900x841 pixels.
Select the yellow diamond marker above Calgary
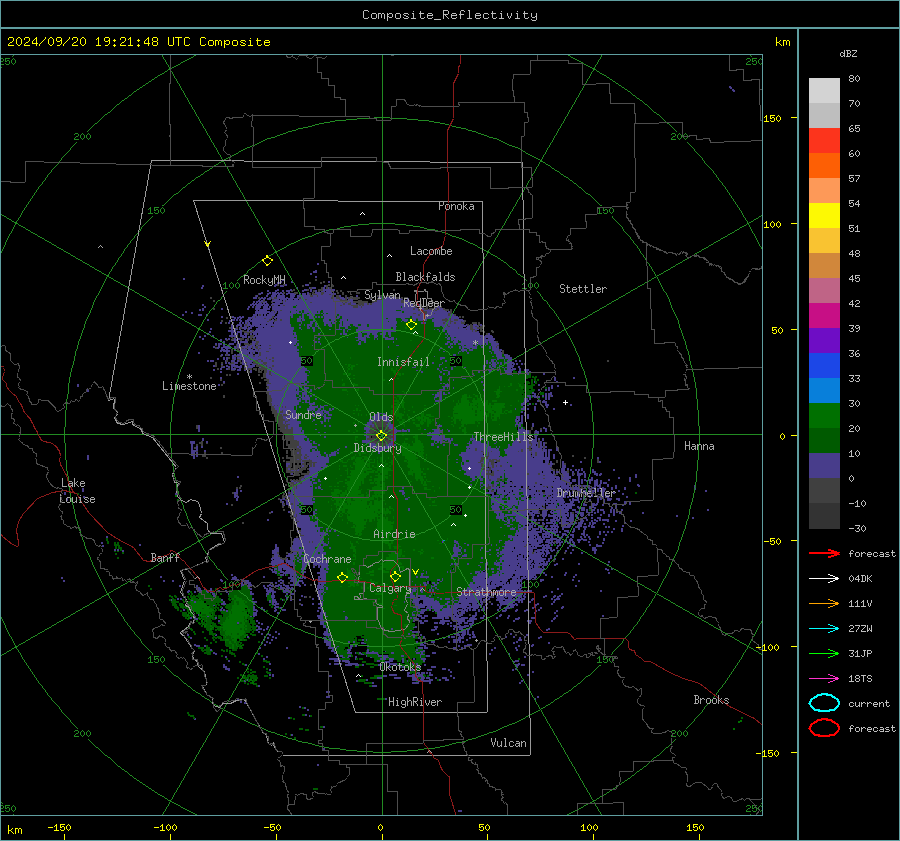pyautogui.click(x=395, y=576)
